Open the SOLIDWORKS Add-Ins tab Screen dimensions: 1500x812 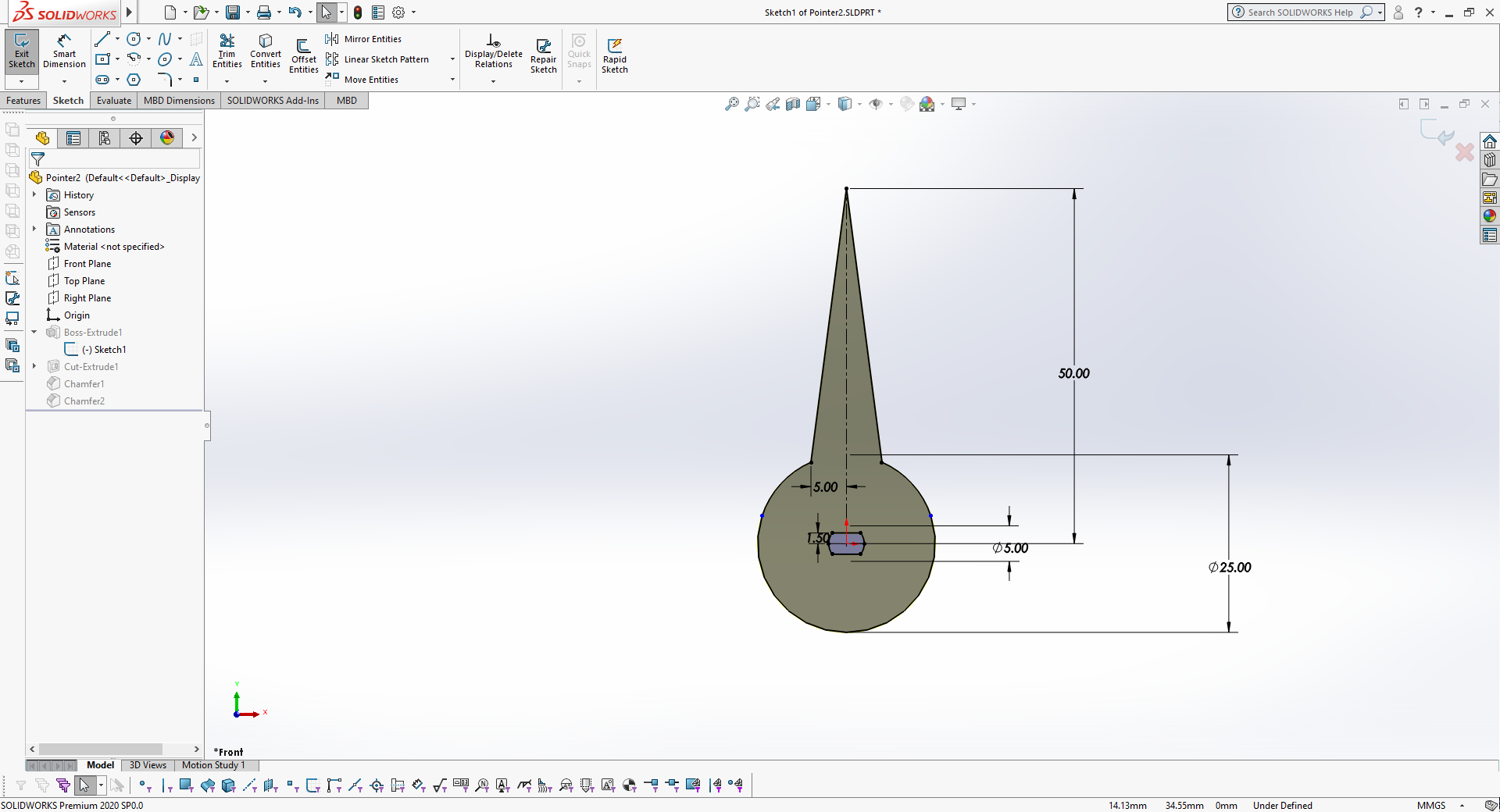point(273,101)
